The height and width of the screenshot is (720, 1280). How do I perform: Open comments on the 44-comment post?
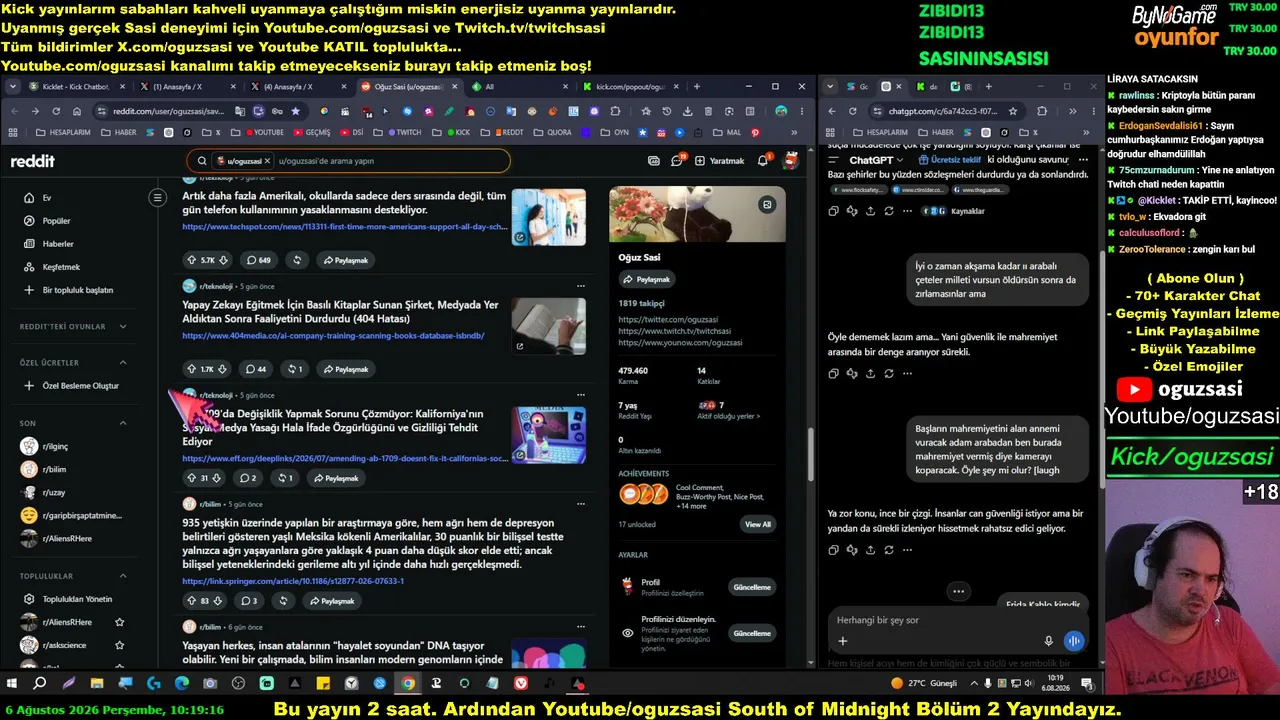pyautogui.click(x=254, y=369)
